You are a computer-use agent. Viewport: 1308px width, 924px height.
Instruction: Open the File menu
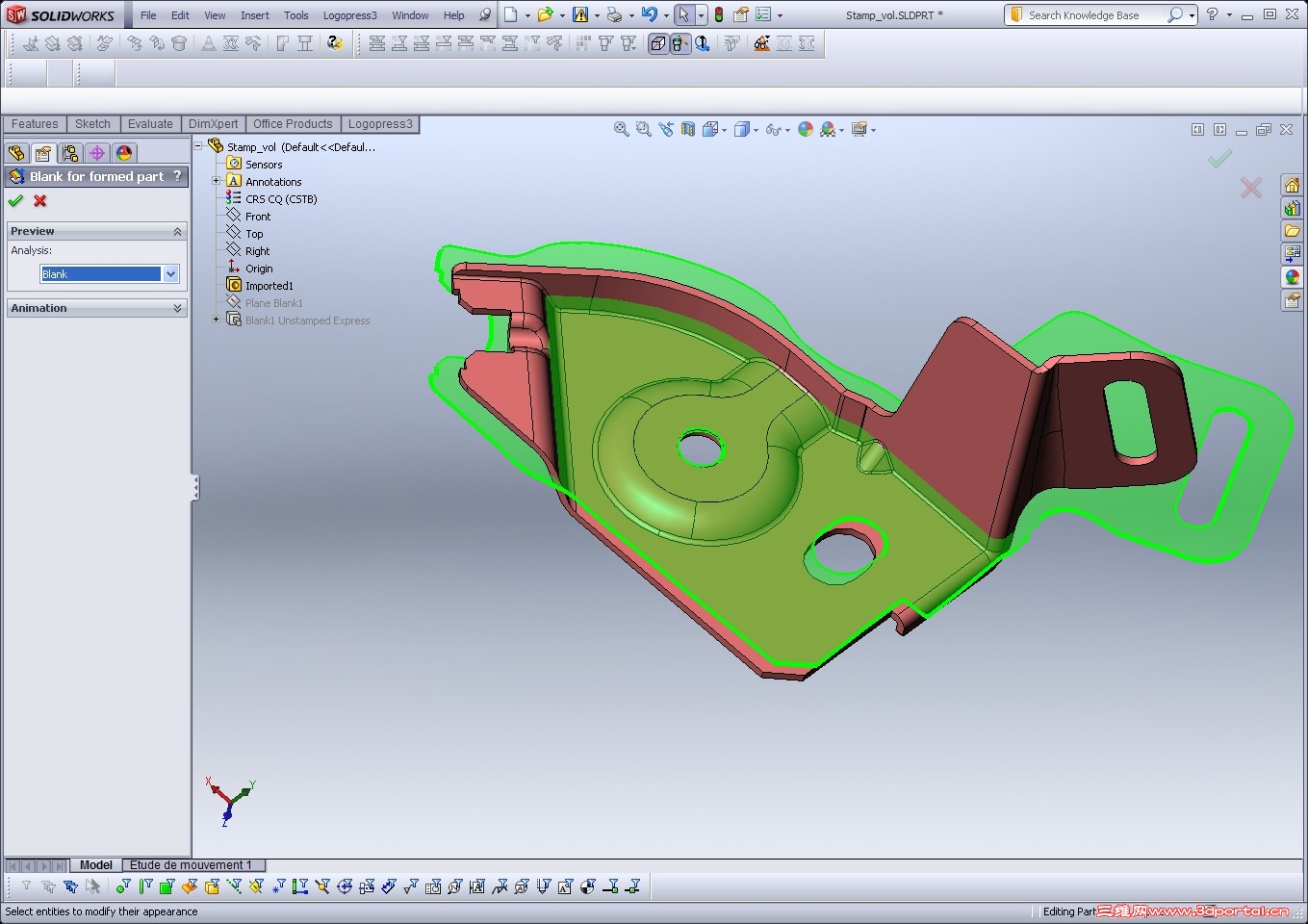click(148, 15)
